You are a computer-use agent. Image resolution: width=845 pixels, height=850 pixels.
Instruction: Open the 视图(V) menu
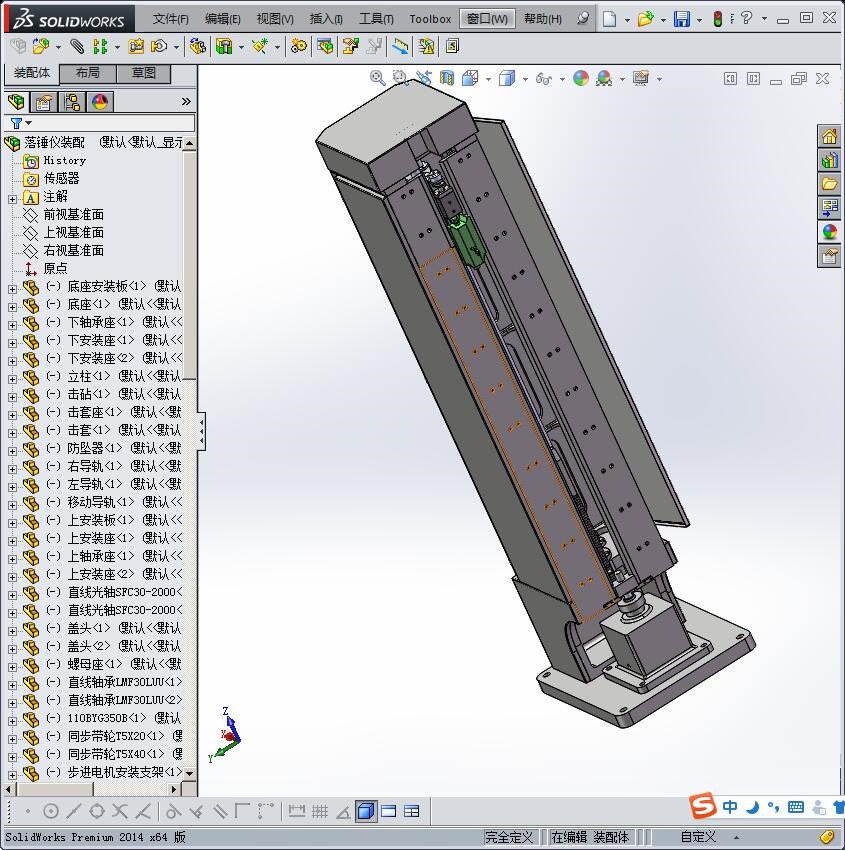pos(275,19)
